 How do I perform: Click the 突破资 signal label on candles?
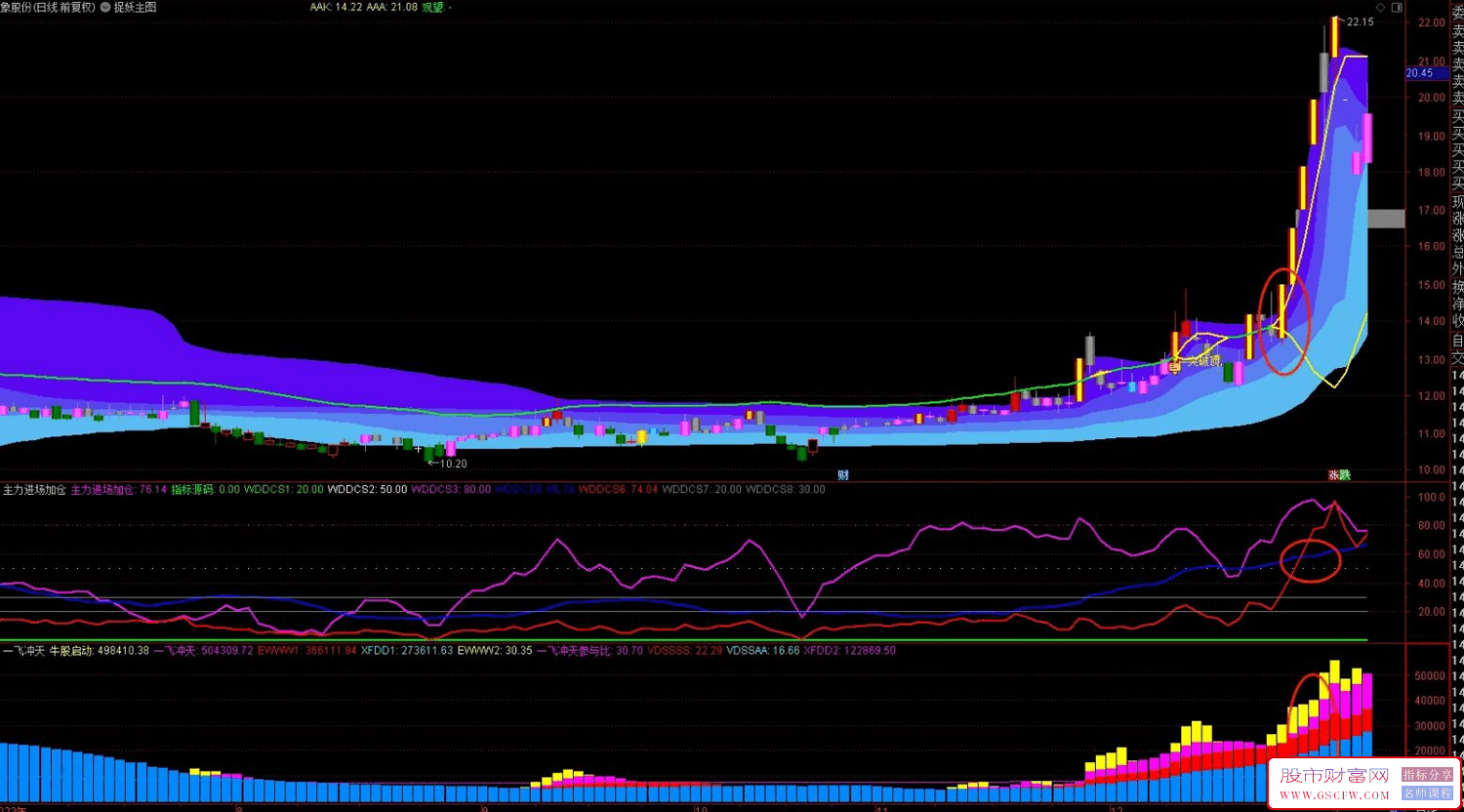[1202, 360]
